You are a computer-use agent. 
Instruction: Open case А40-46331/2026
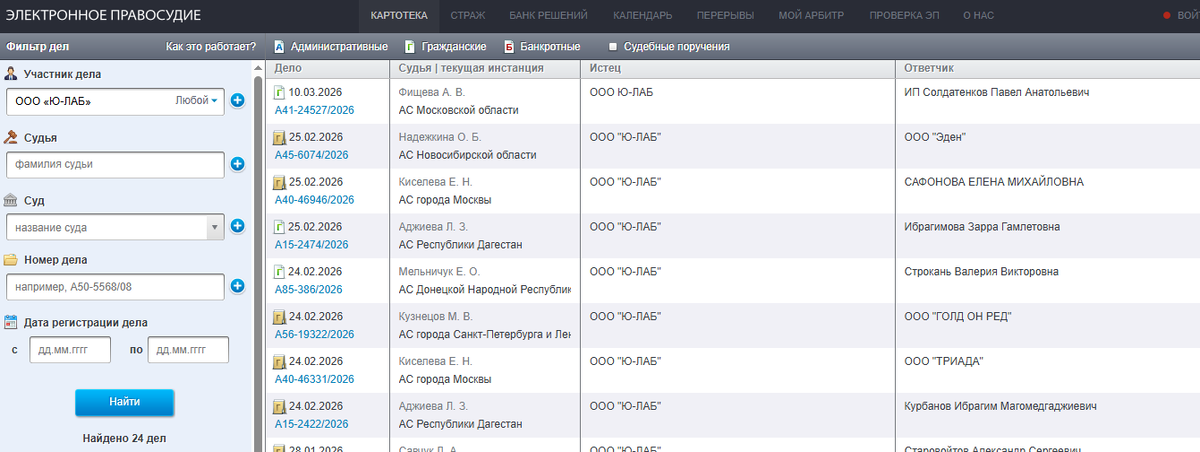(314, 380)
